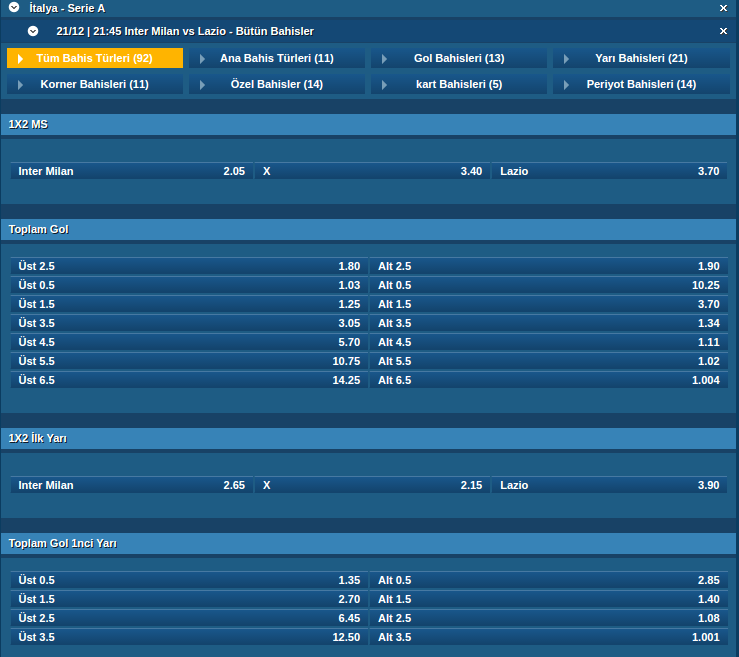This screenshot has height=657, width=739.
Task: Collapse the İtalya - Serie A section chevron
Action: tap(14, 8)
